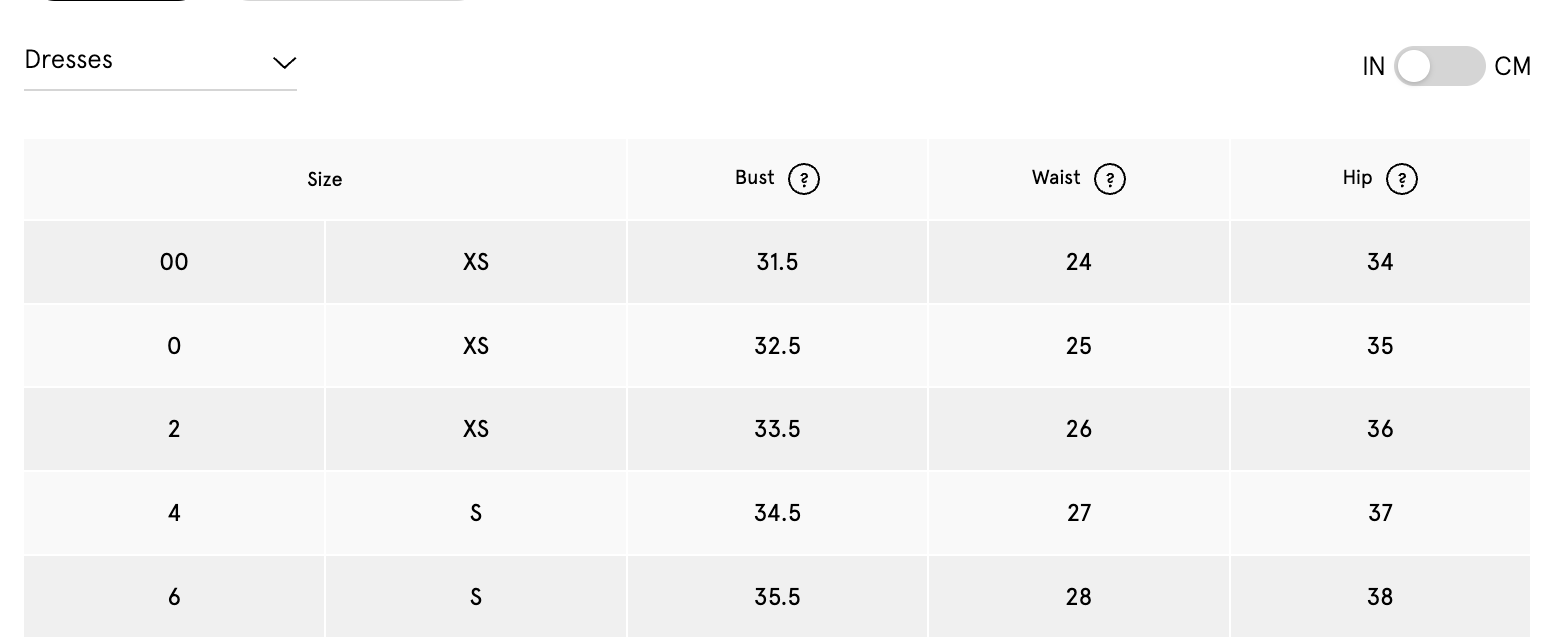Select the CM unit label
The image size is (1562, 638).
click(1512, 67)
